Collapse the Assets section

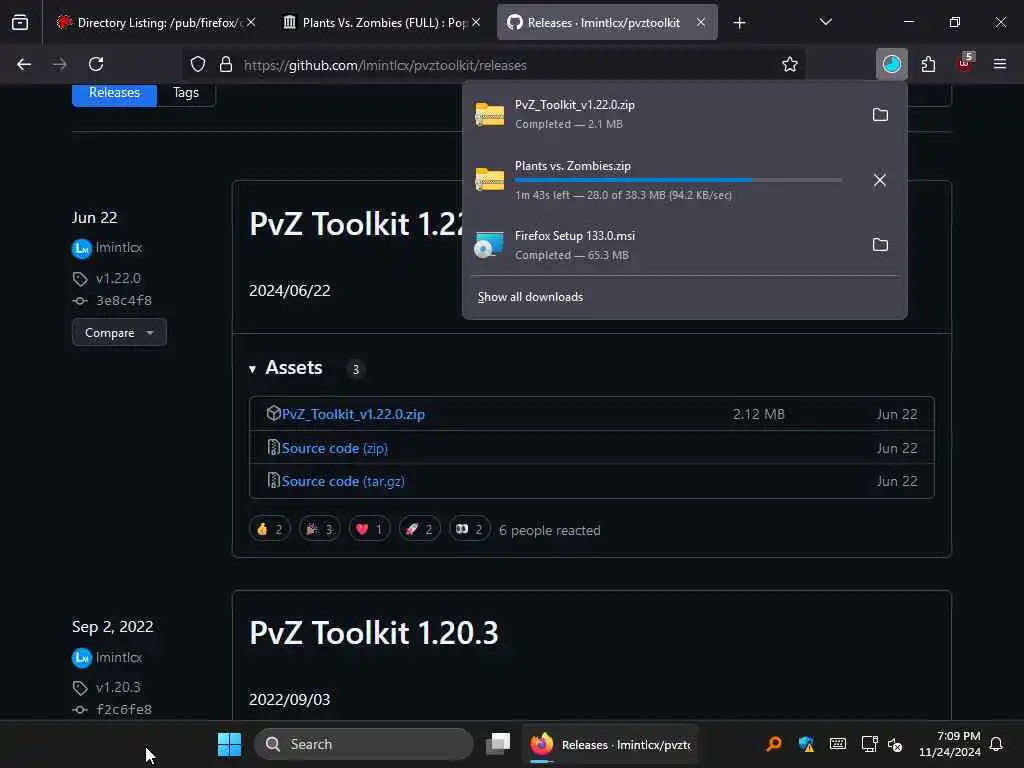286,368
